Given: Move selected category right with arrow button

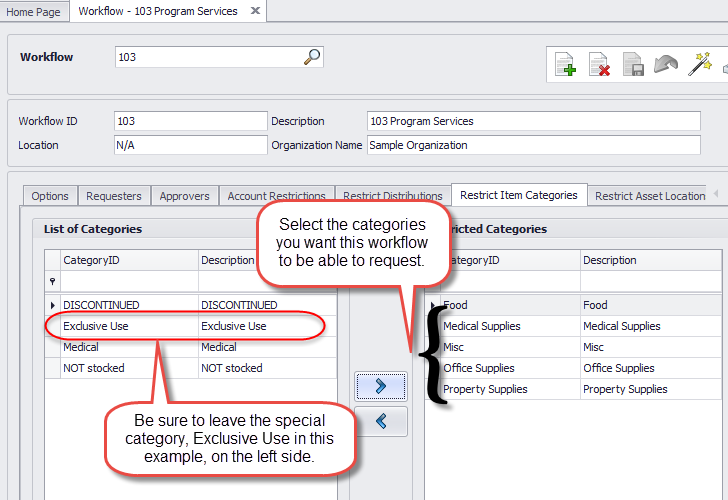Looking at the screenshot, I should click(381, 386).
